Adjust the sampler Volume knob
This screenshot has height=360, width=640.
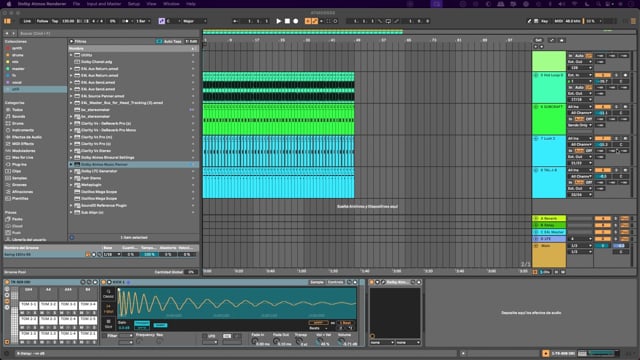342,341
